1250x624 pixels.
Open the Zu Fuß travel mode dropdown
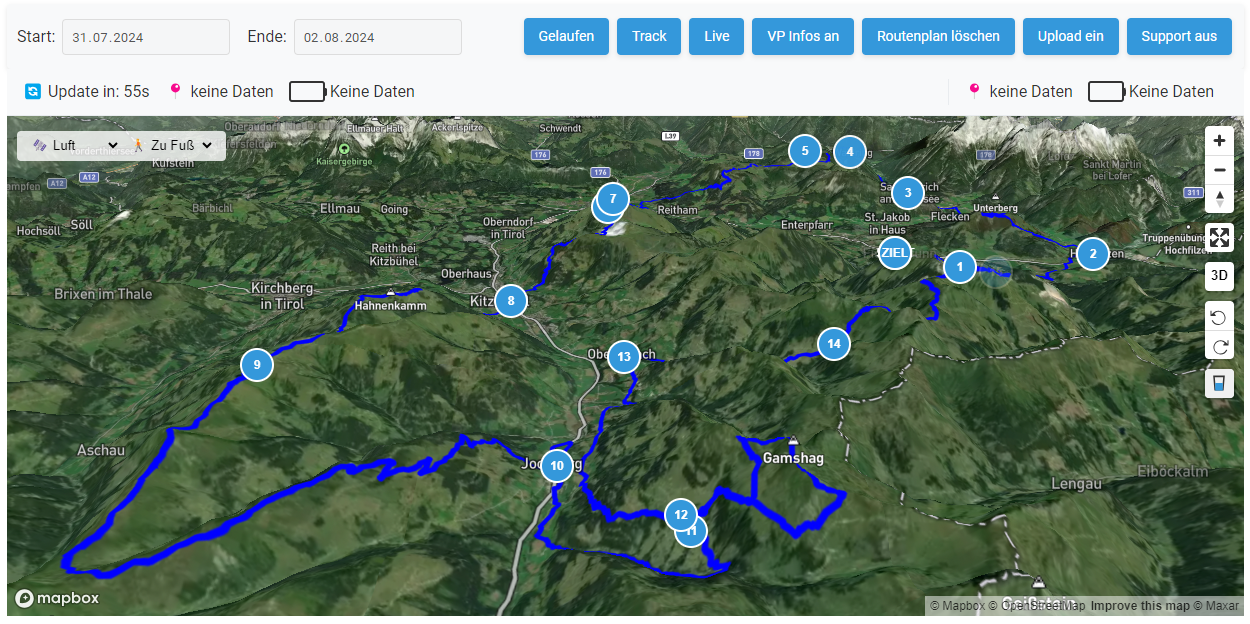pyautogui.click(x=173, y=146)
